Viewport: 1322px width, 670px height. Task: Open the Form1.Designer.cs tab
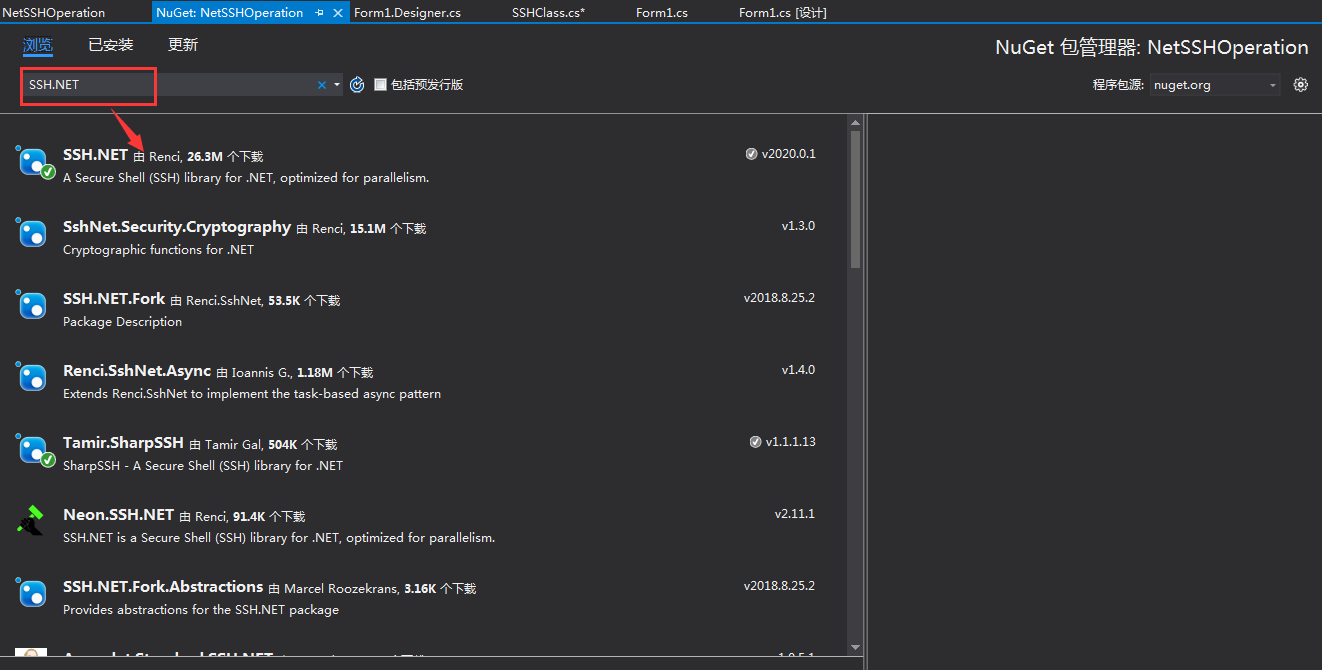pyautogui.click(x=408, y=13)
